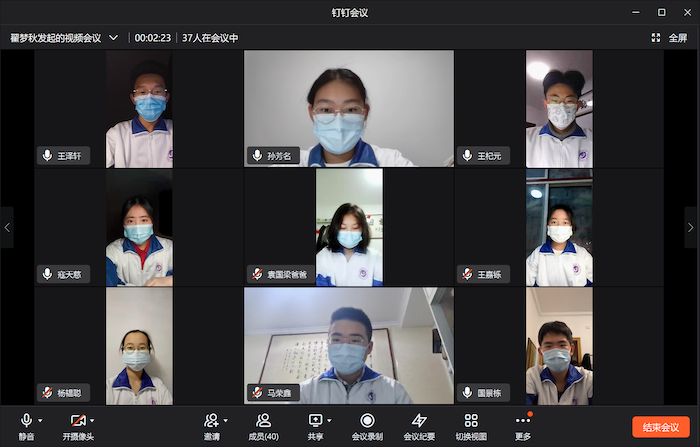Click the 共享 screen share icon

(315, 422)
